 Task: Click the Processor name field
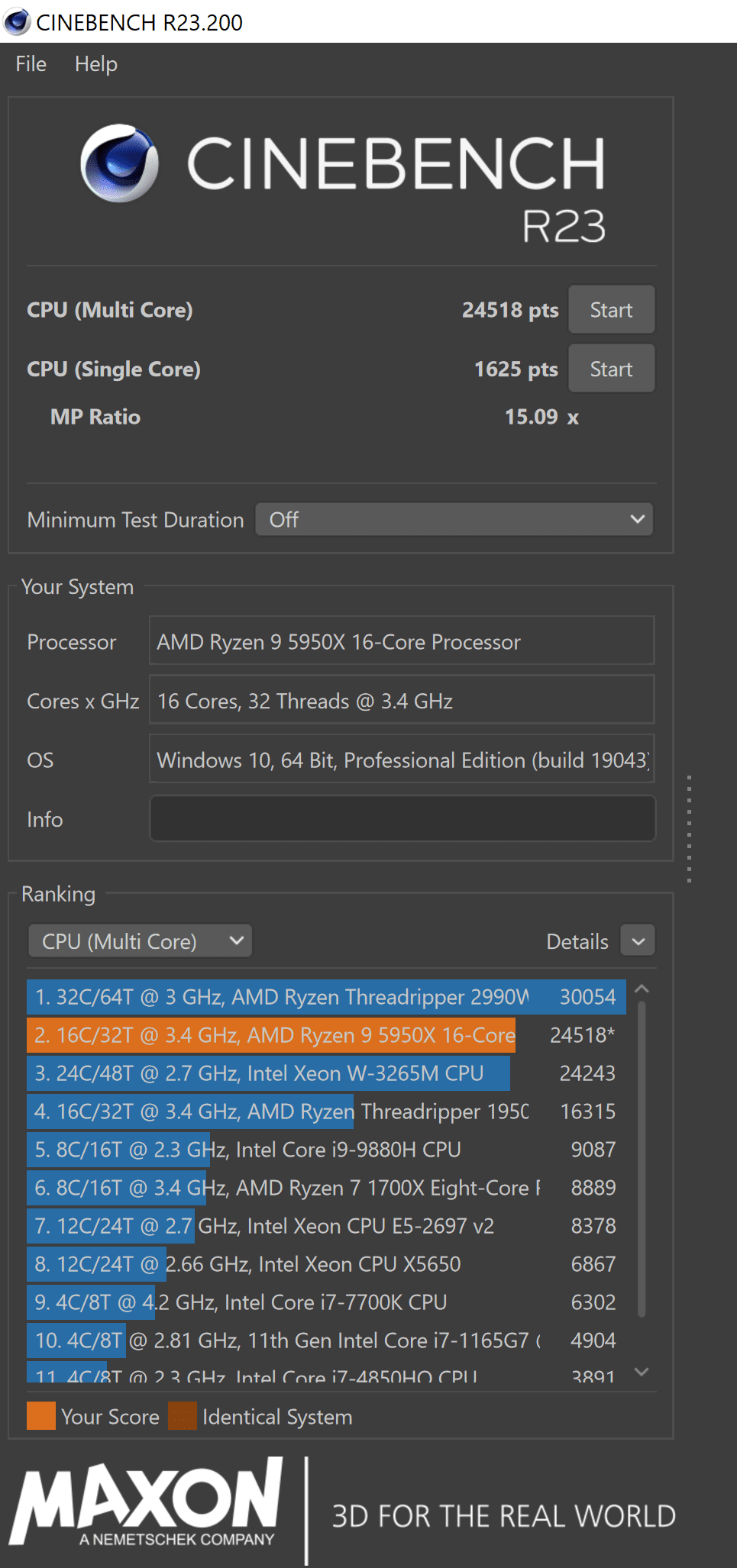[x=402, y=642]
